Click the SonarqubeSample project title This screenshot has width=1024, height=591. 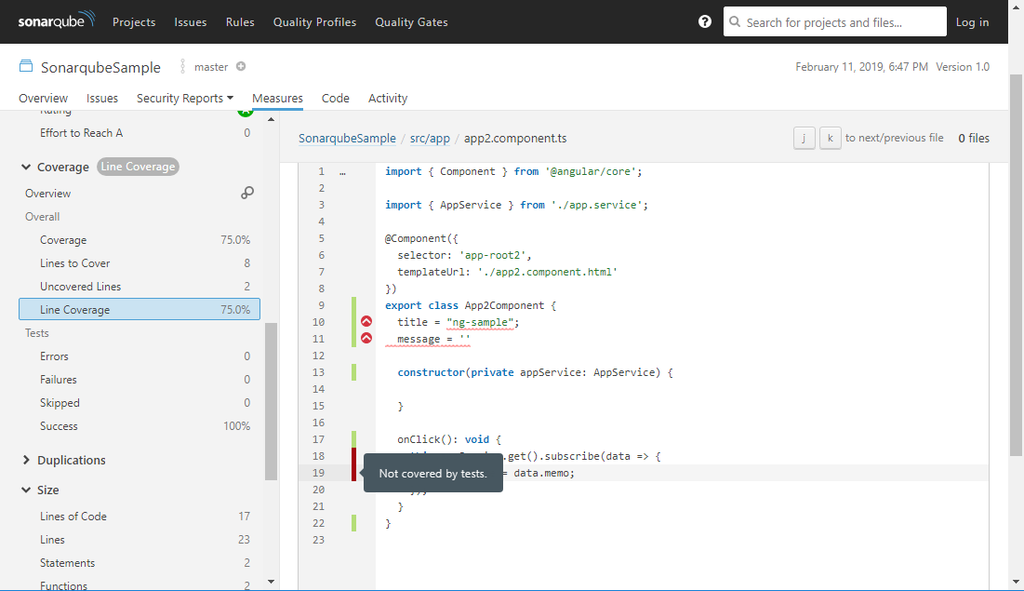click(x=101, y=67)
